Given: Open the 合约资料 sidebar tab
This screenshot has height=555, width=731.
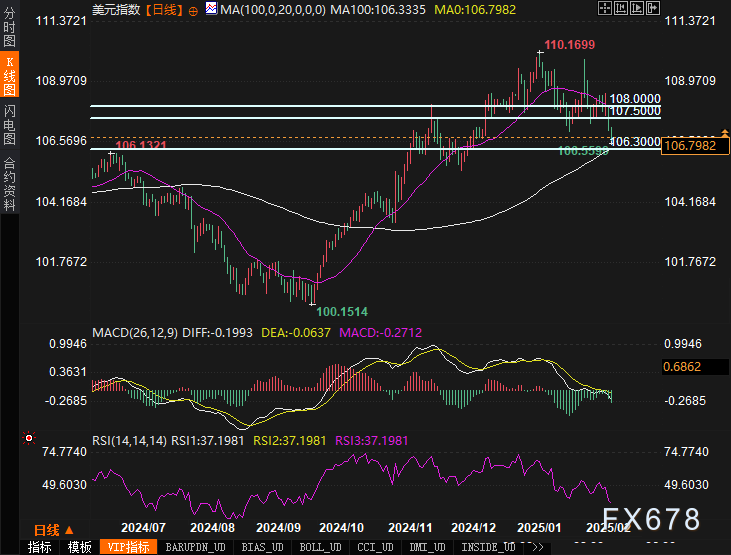Looking at the screenshot, I should click(x=9, y=184).
